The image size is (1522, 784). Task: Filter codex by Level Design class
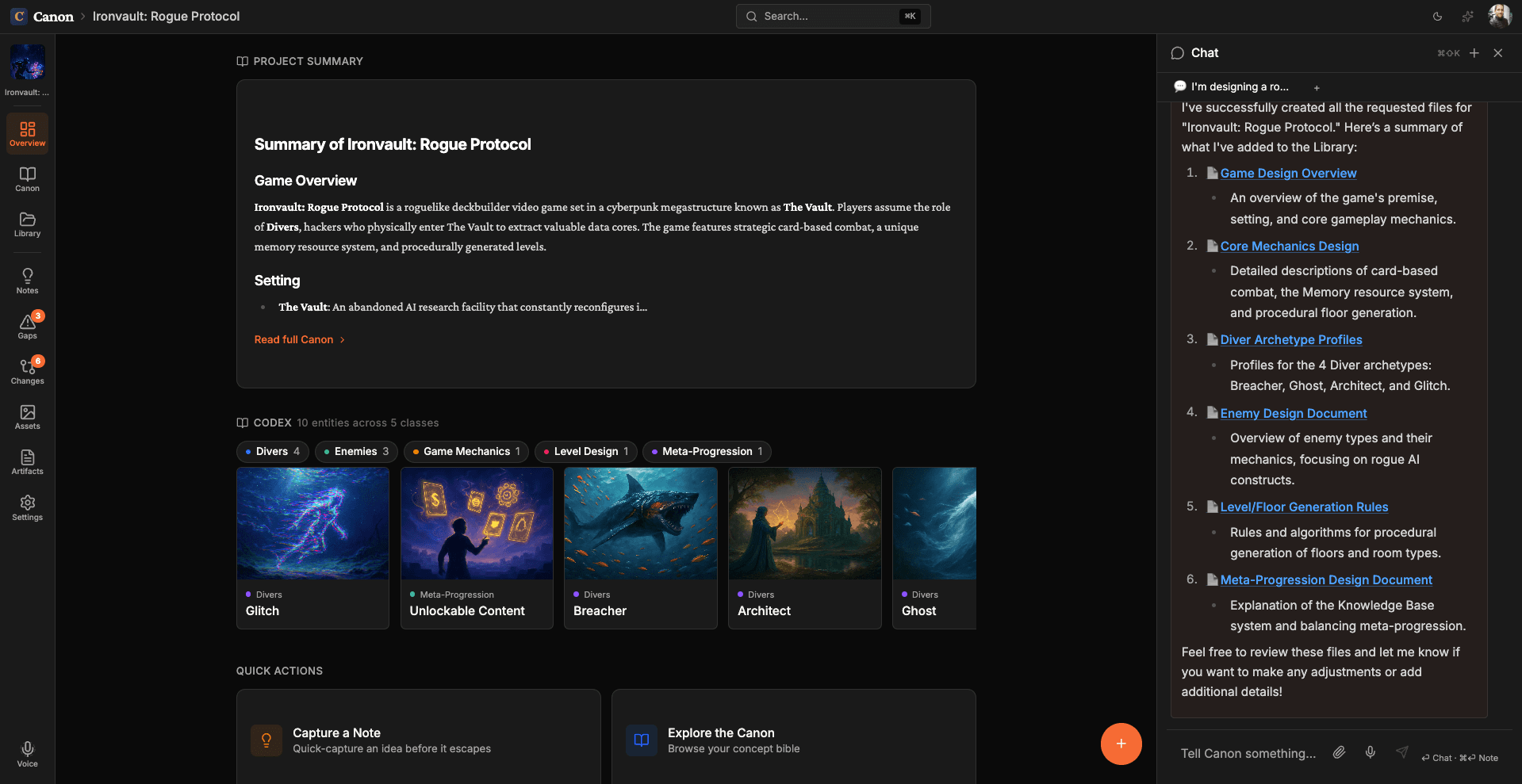[586, 452]
